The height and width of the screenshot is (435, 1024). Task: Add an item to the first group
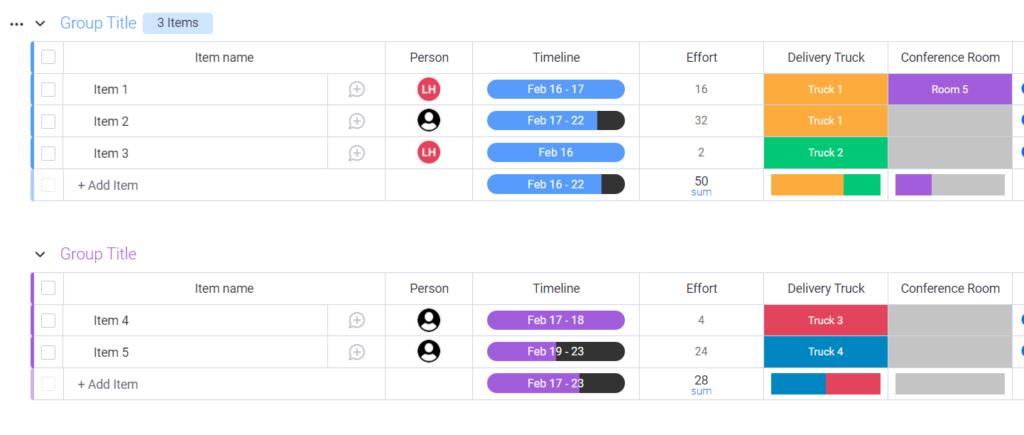[x=108, y=185]
